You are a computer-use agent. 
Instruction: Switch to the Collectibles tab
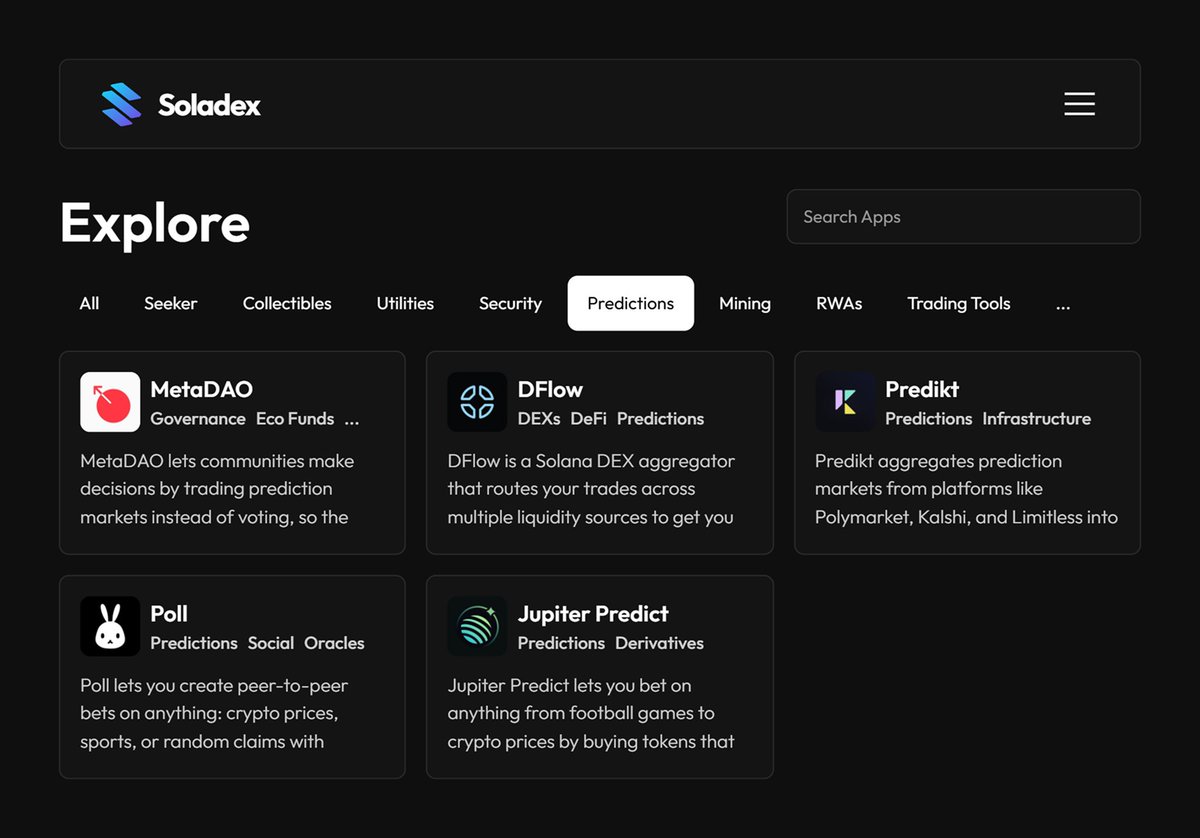tap(287, 303)
